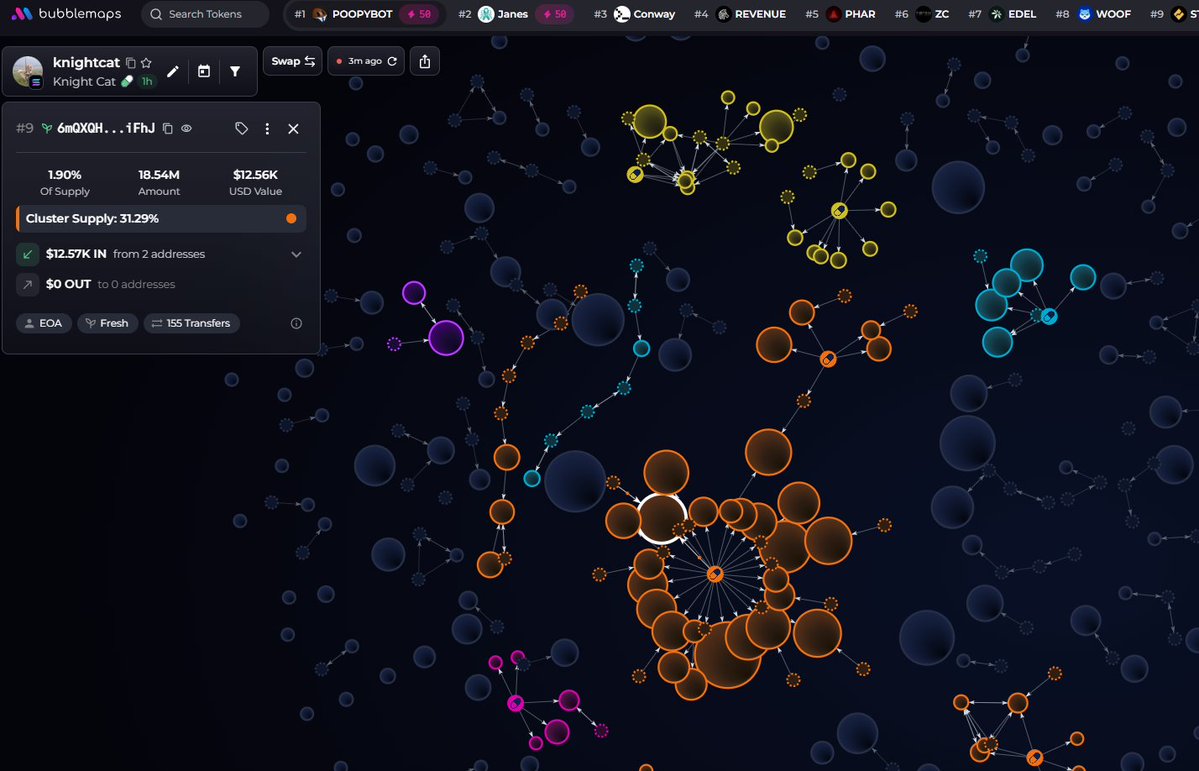The height and width of the screenshot is (771, 1199).
Task: Select the Cluster Supply: 31.29% row
Action: 161,219
